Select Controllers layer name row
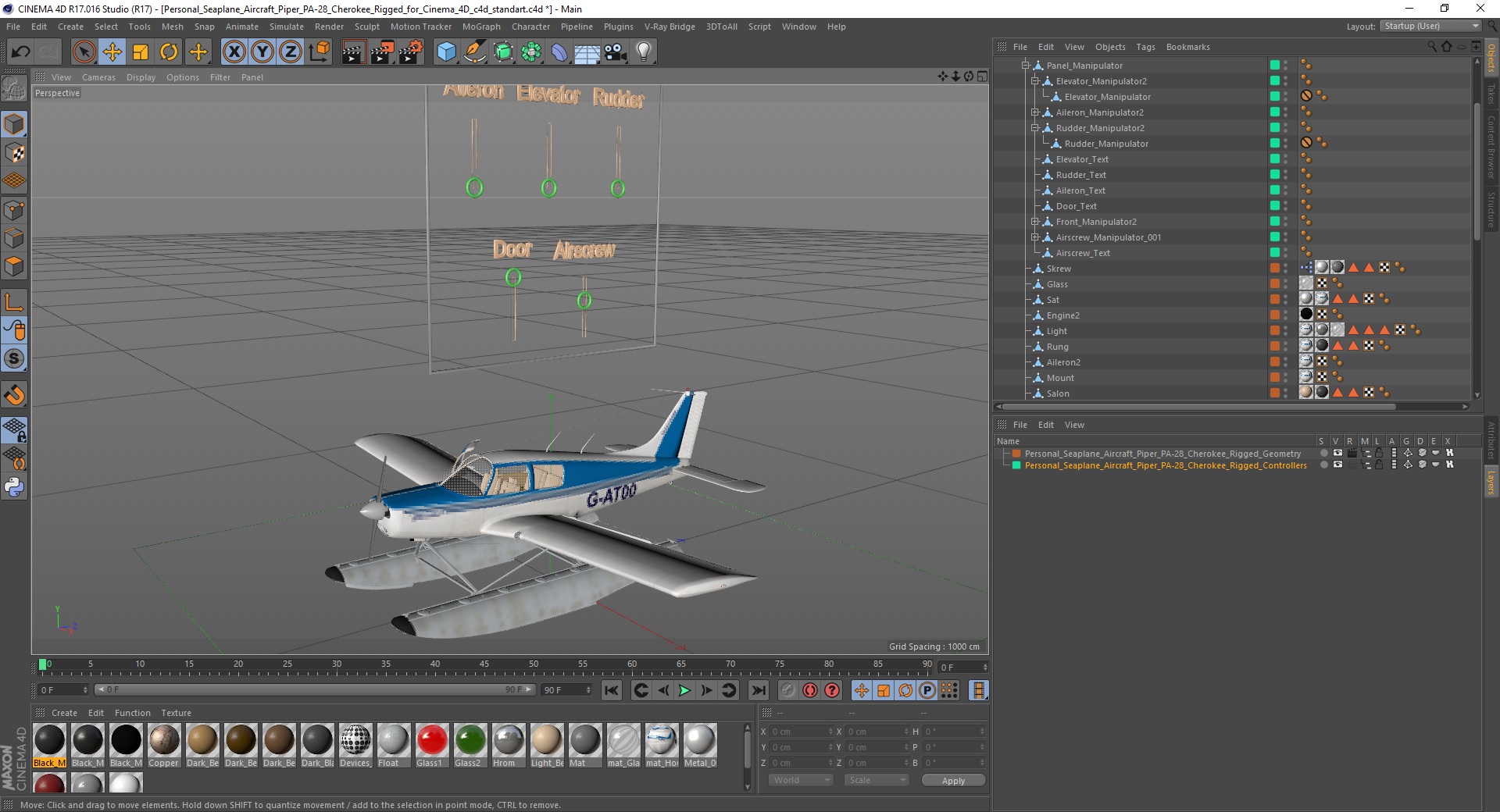Screen dimensions: 1500x812 (x=1166, y=465)
